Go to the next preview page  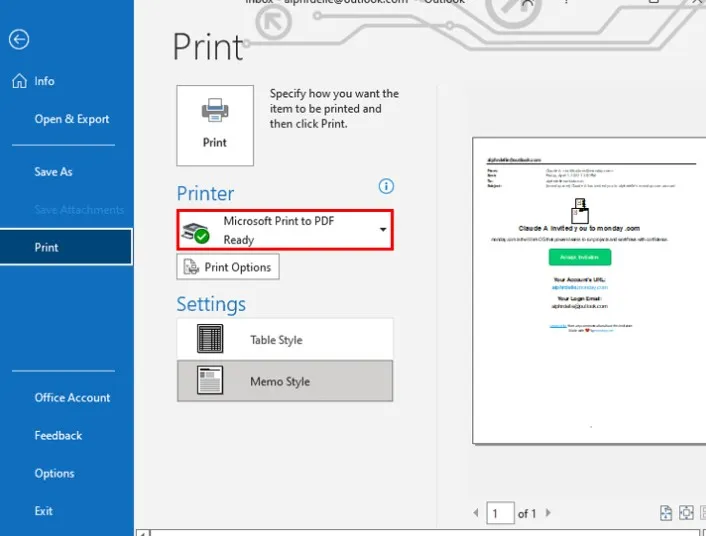547,514
